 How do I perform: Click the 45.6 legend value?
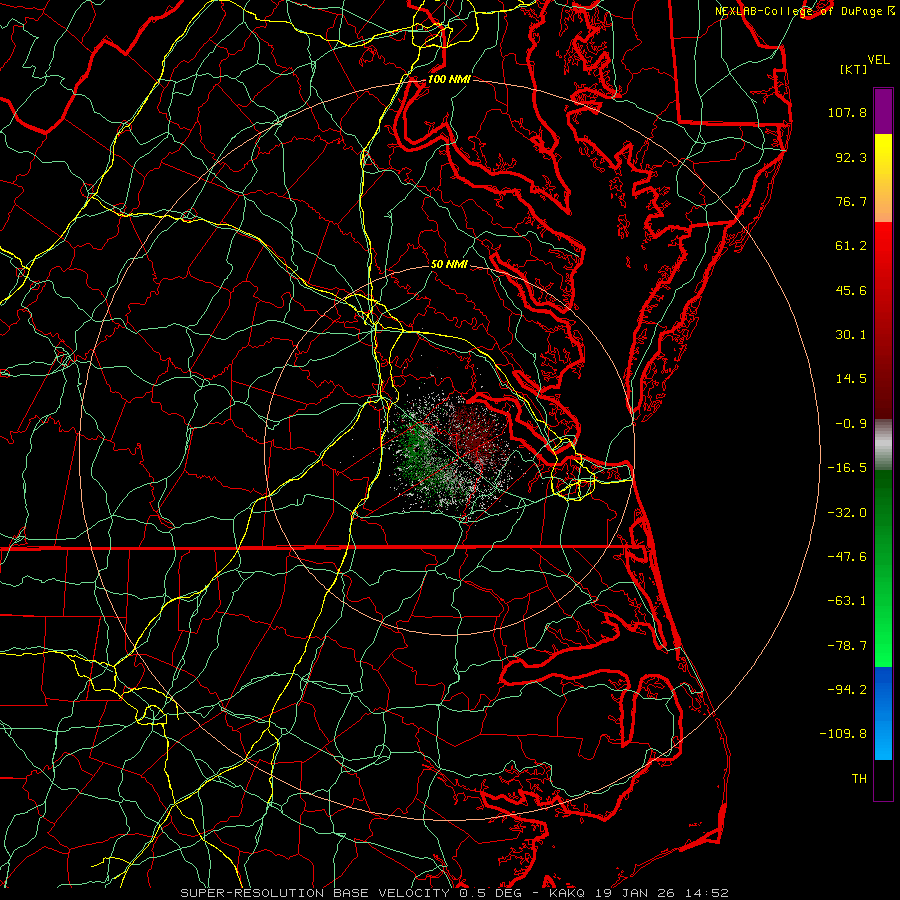tap(851, 290)
